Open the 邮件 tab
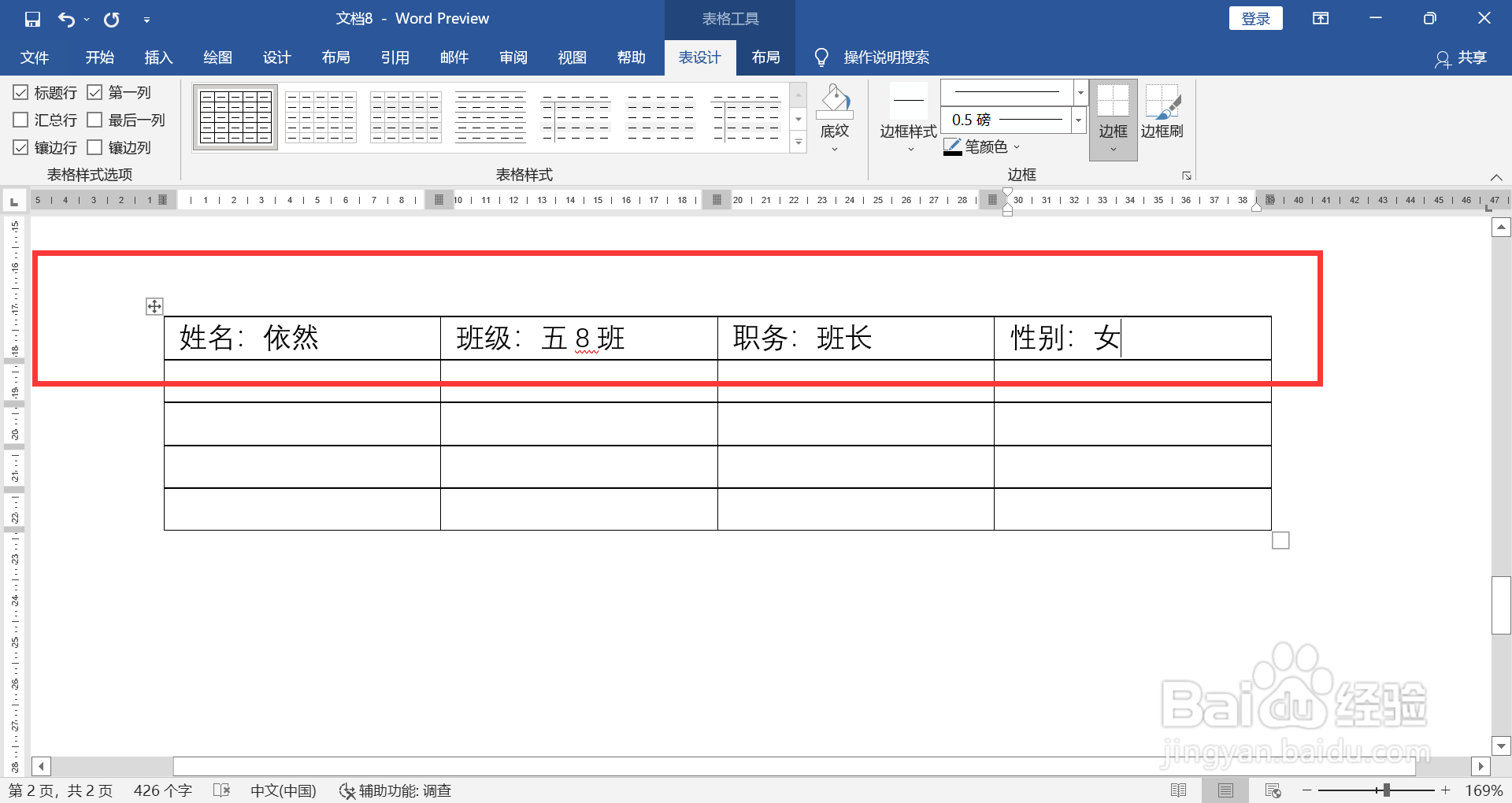 point(454,57)
